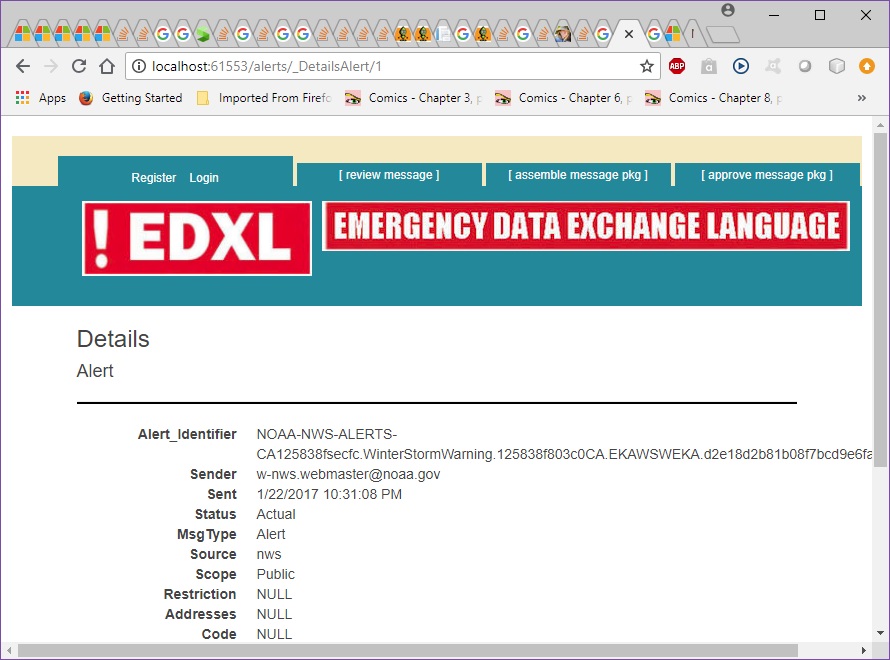Go to the browser home page

coord(107,66)
